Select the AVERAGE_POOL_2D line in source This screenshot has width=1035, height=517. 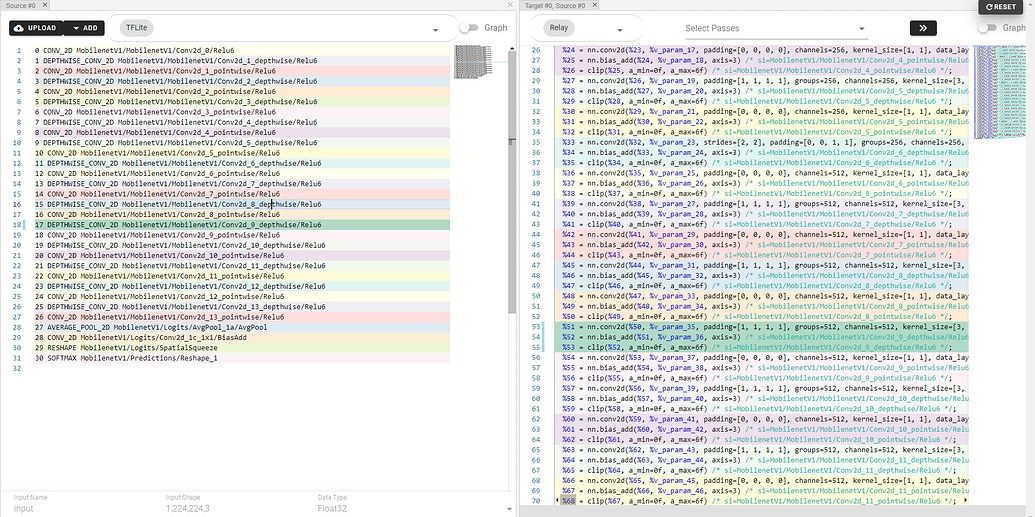[x=150, y=327]
